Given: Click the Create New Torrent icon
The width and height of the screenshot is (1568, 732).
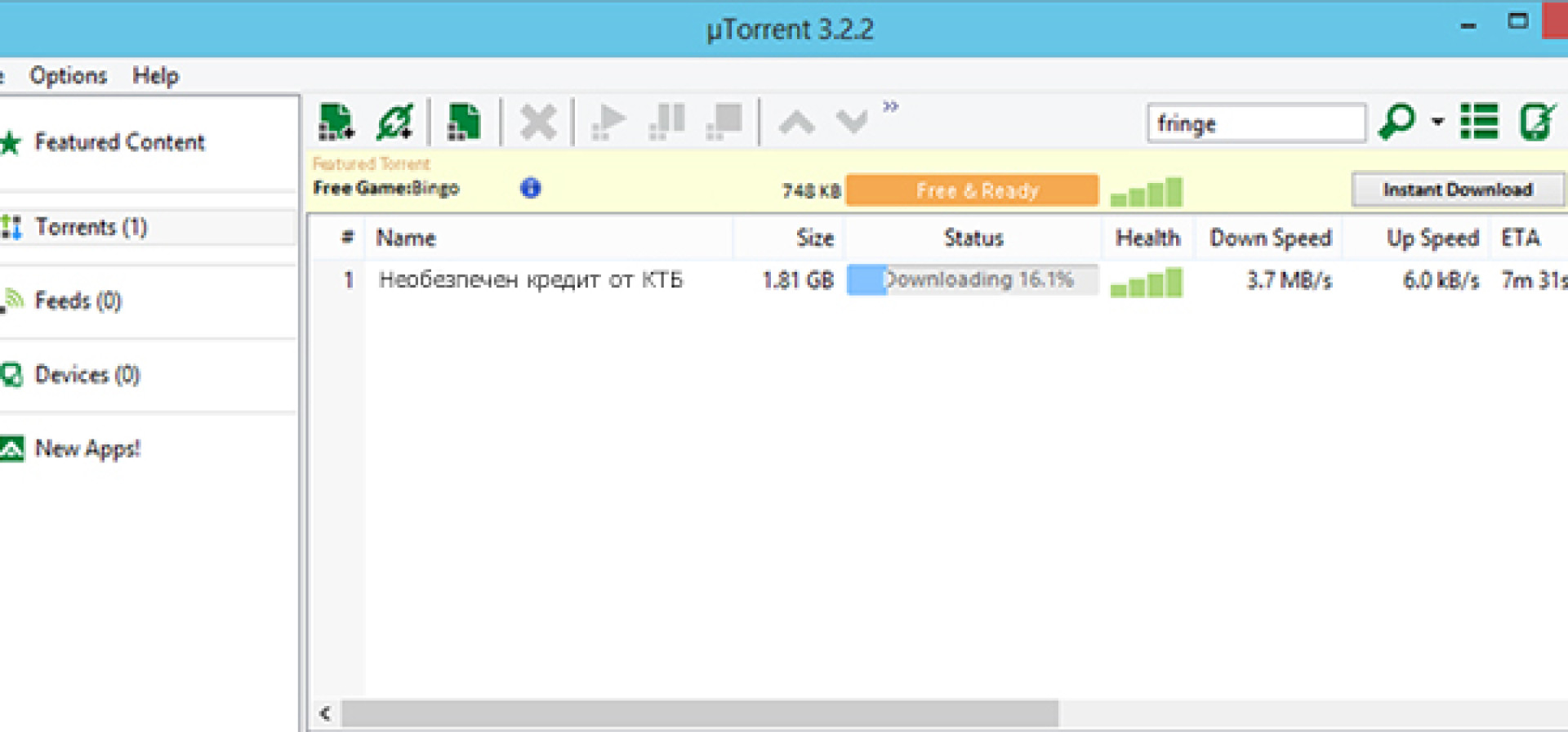Looking at the screenshot, I should click(463, 123).
